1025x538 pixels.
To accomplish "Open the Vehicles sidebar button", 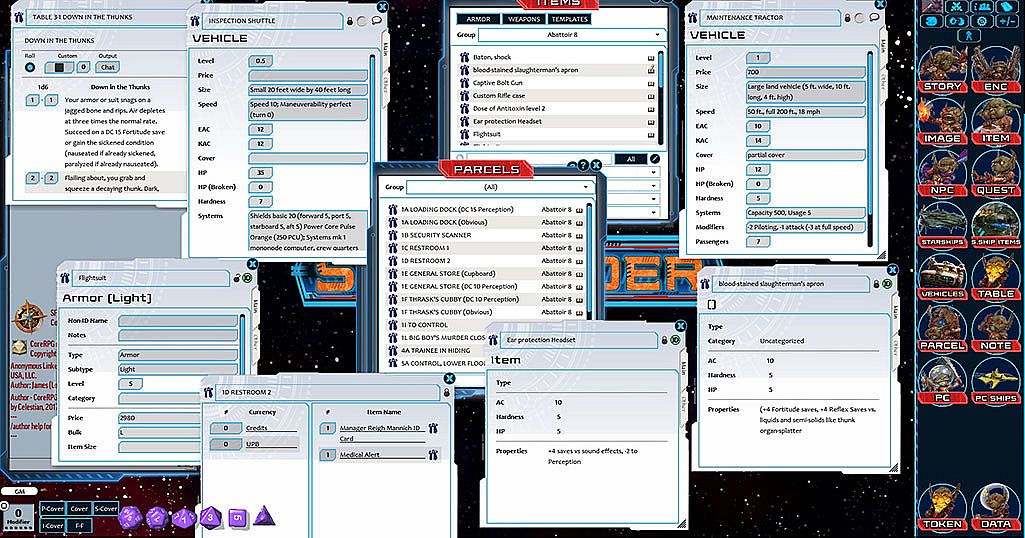I will [x=942, y=277].
